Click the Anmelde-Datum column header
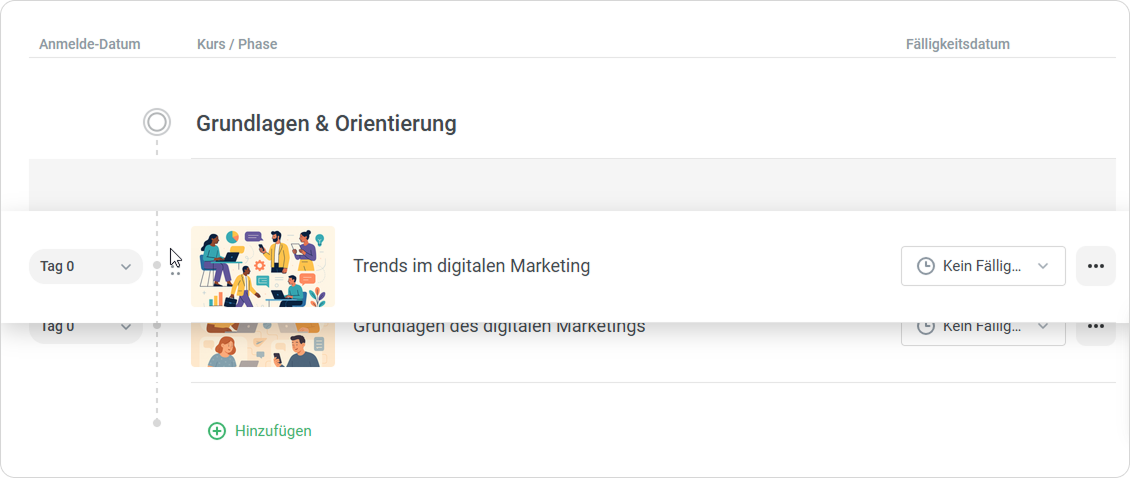This screenshot has width=1130, height=478. pos(90,44)
